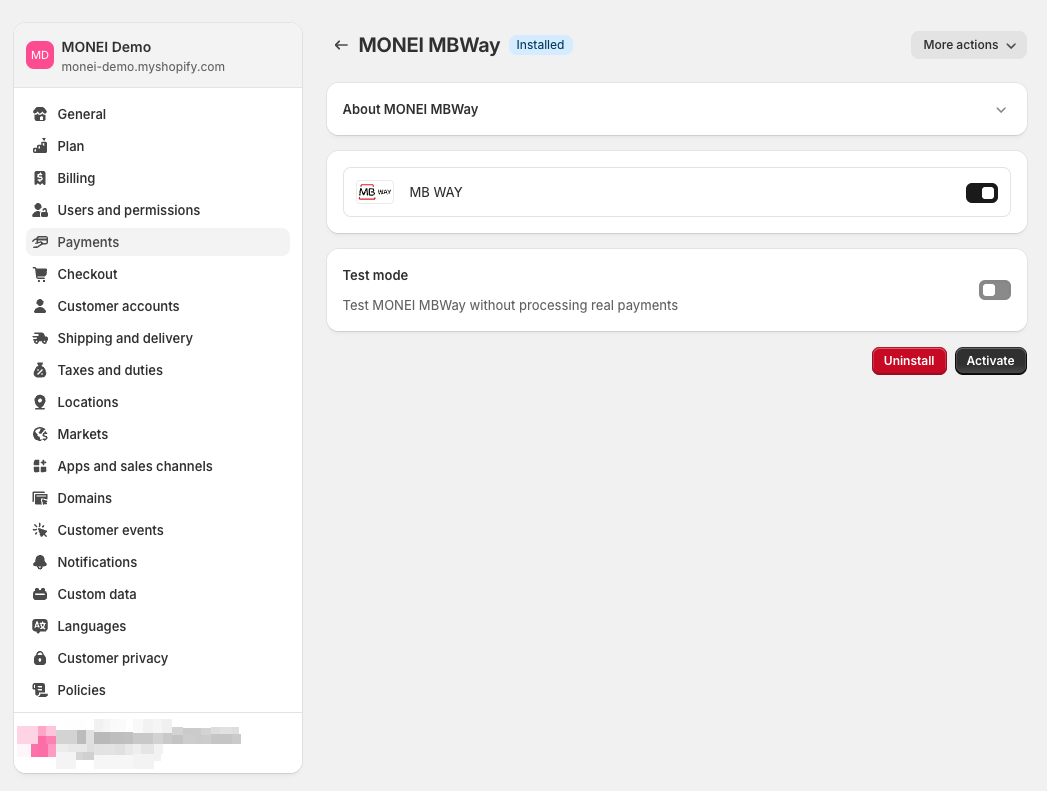The height and width of the screenshot is (791, 1047).
Task: Select Locations label in sidebar
Action: pyautogui.click(x=87, y=403)
